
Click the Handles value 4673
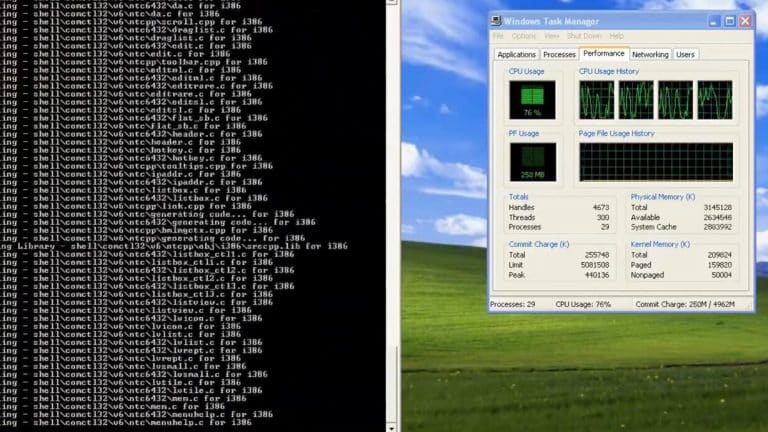click(x=600, y=208)
